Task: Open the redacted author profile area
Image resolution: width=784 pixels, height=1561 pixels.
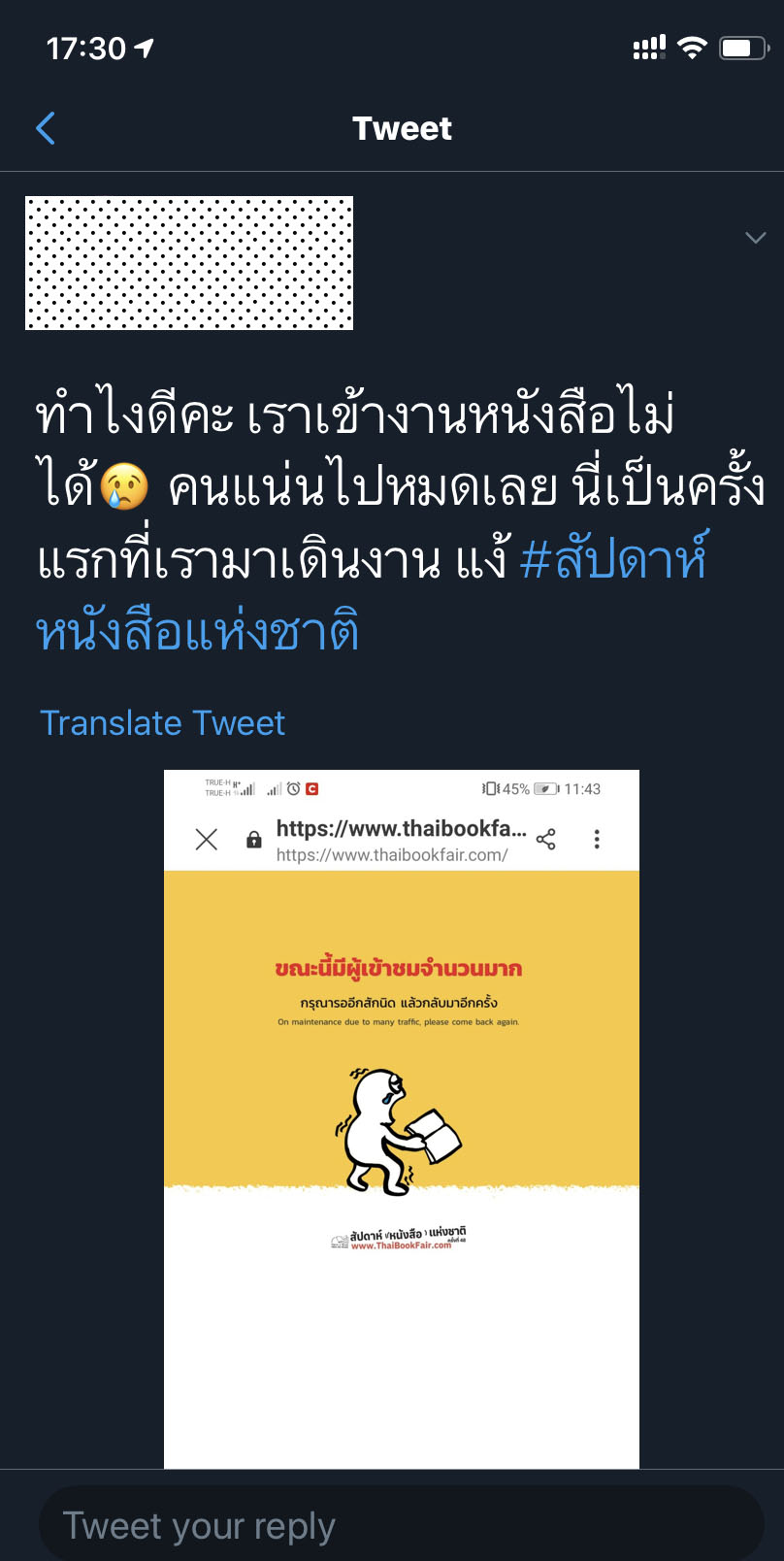Action: click(189, 263)
